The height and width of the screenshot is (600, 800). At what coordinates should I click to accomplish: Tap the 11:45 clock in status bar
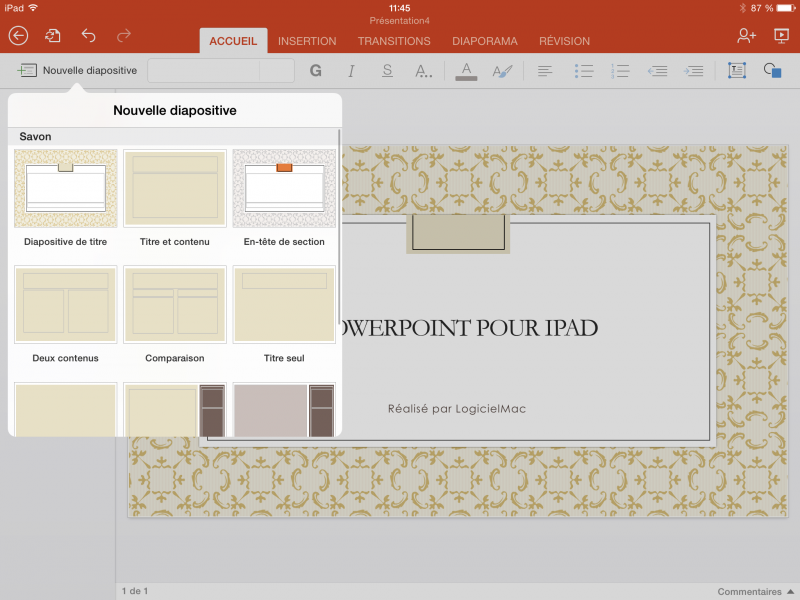399,8
